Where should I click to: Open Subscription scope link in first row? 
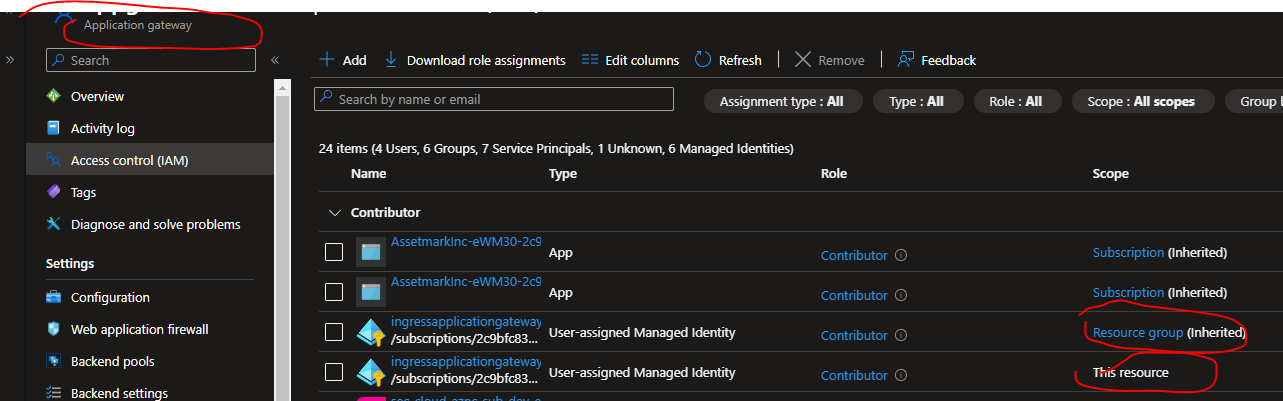pyautogui.click(x=1128, y=252)
